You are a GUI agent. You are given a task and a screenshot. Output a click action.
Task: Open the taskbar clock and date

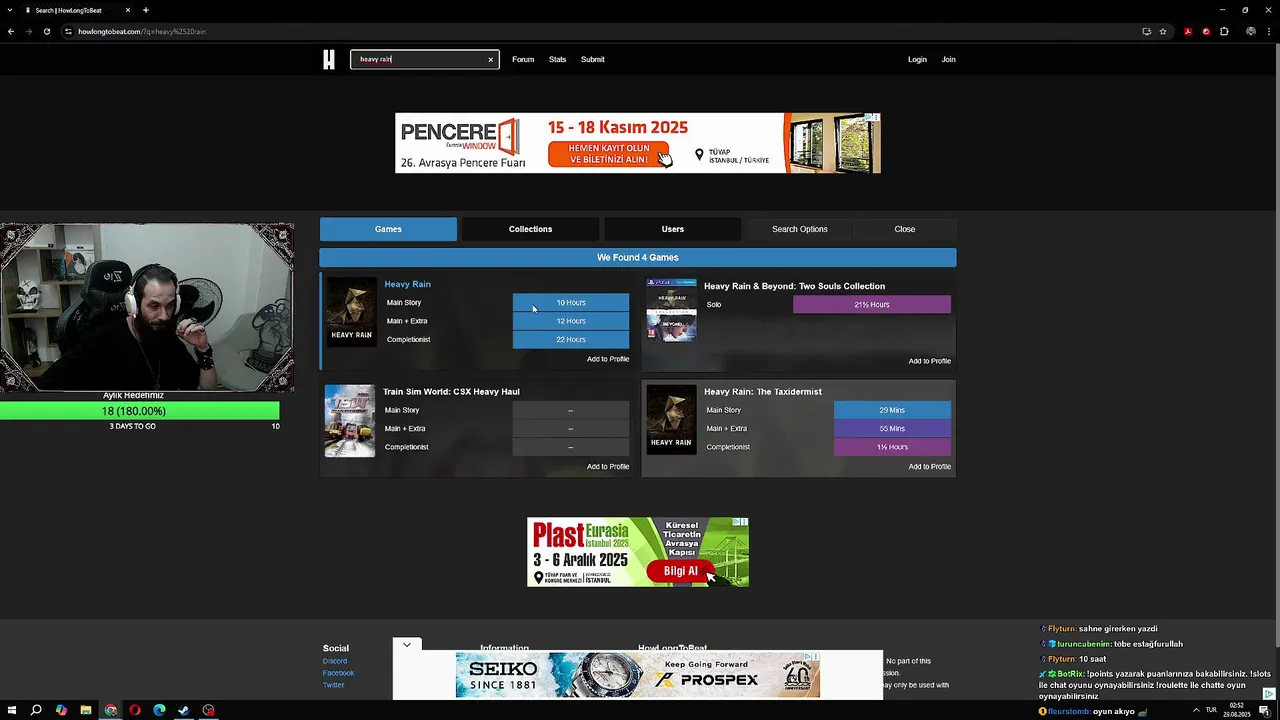(x=1238, y=710)
